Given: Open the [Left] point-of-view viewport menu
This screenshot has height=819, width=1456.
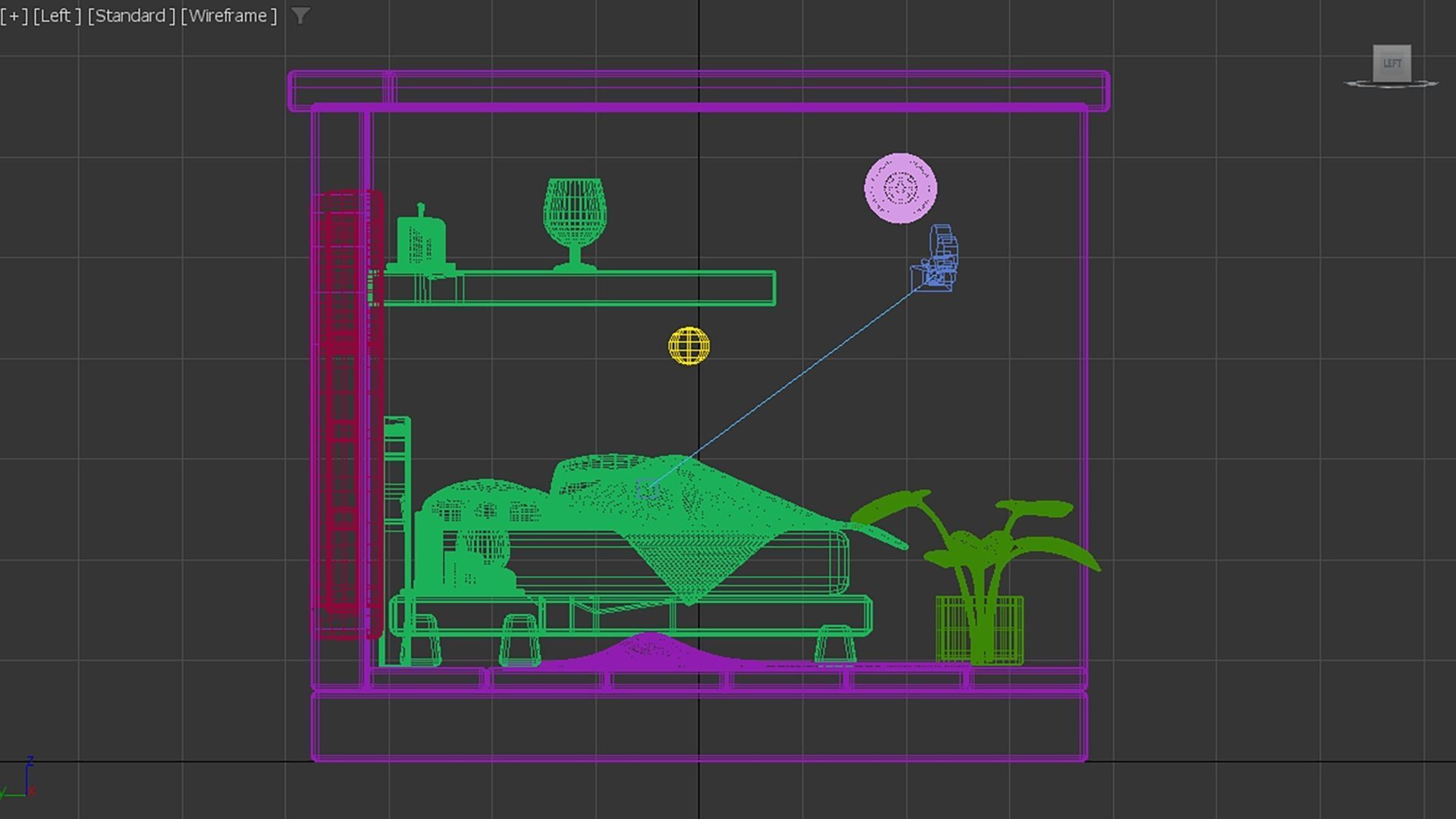Looking at the screenshot, I should [57, 16].
